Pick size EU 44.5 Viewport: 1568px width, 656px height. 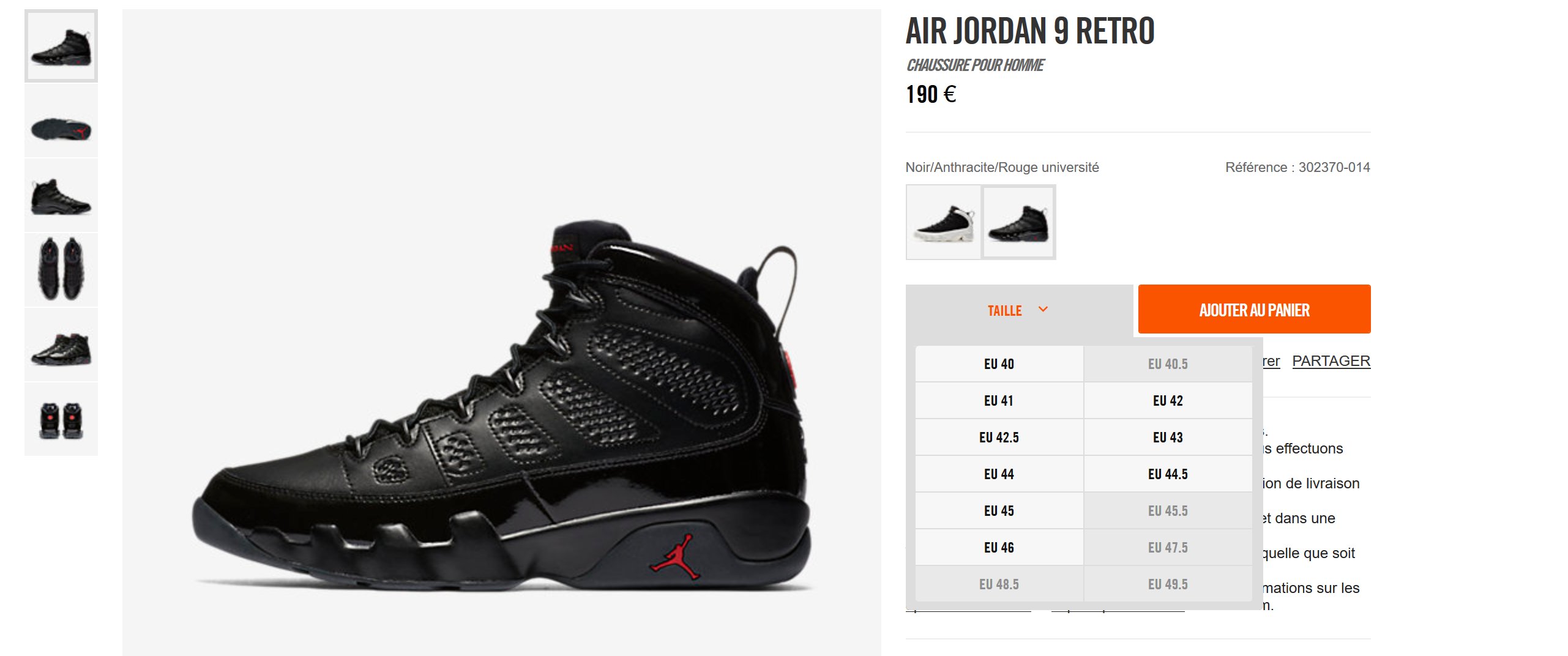click(x=1168, y=474)
